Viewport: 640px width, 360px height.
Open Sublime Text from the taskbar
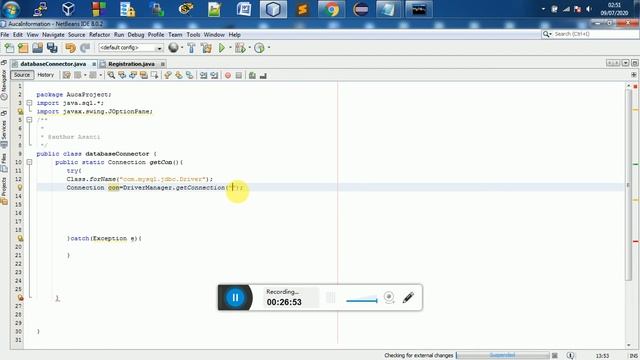tap(302, 9)
